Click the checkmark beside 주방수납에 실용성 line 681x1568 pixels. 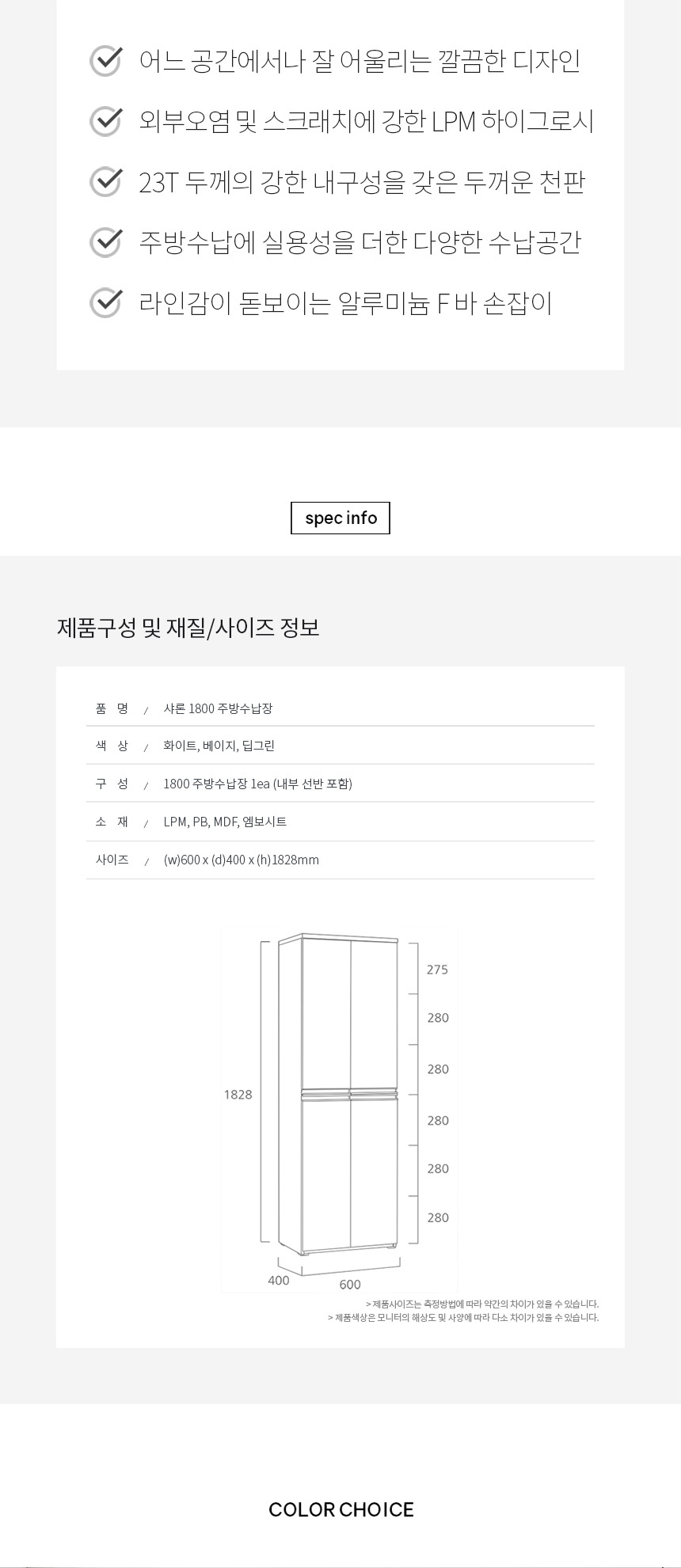(x=105, y=241)
